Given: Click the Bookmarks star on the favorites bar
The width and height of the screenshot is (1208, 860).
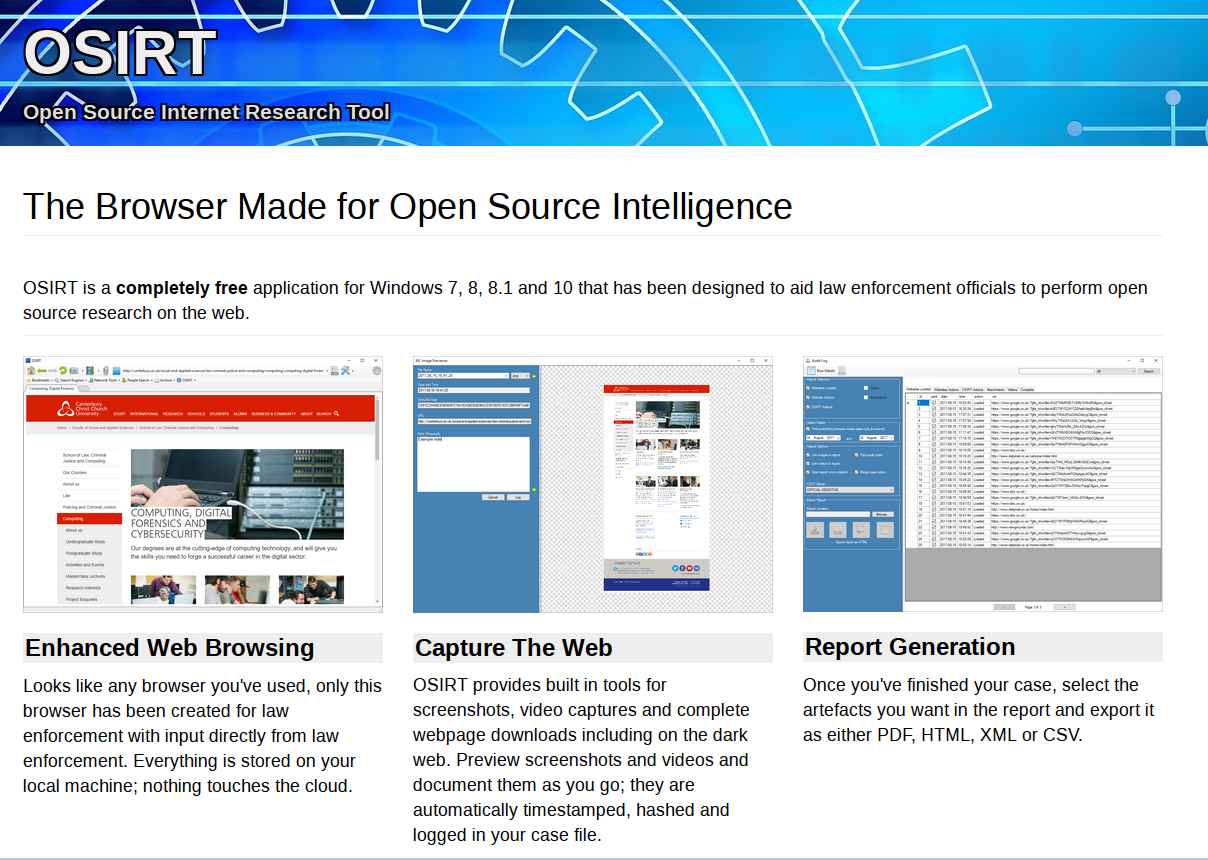Looking at the screenshot, I should tap(29, 379).
